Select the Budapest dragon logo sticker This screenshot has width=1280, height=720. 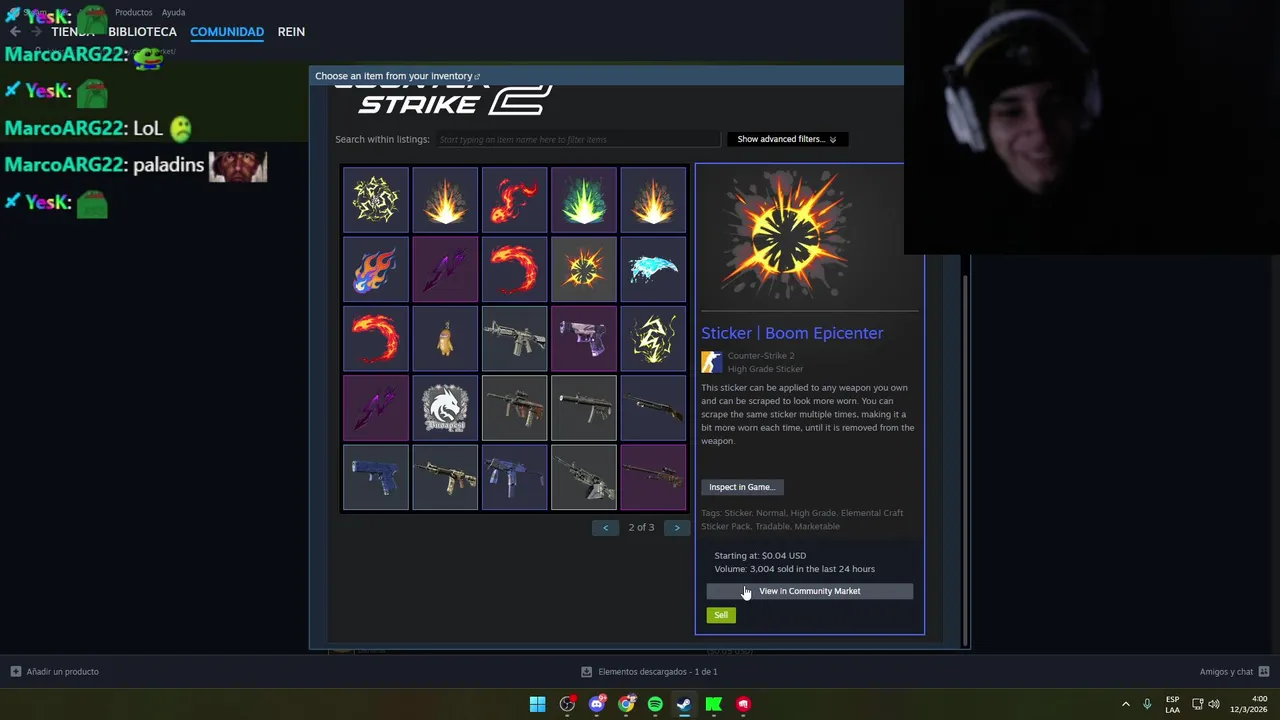tap(445, 408)
